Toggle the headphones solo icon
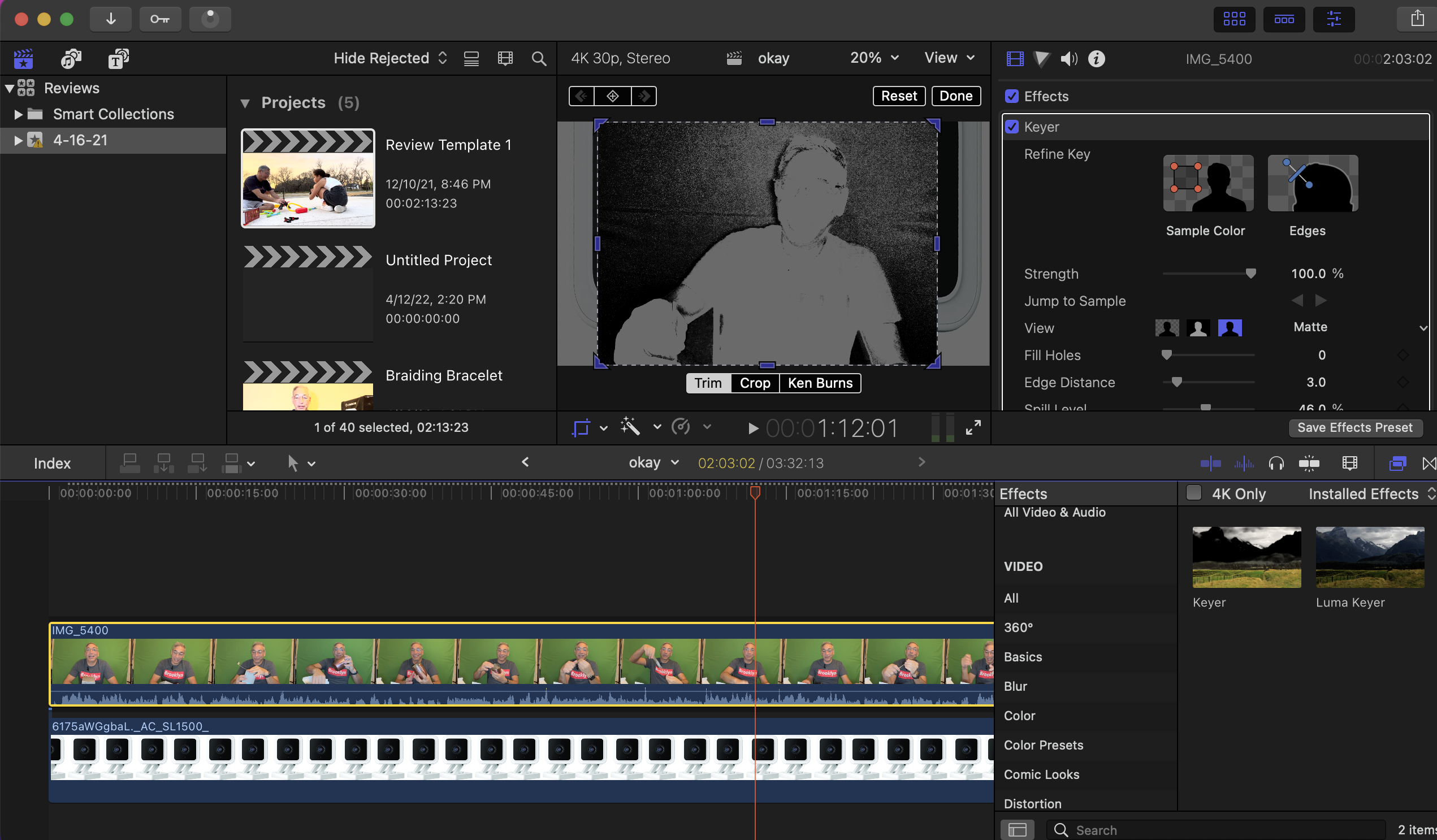The width and height of the screenshot is (1437, 840). 1276,463
